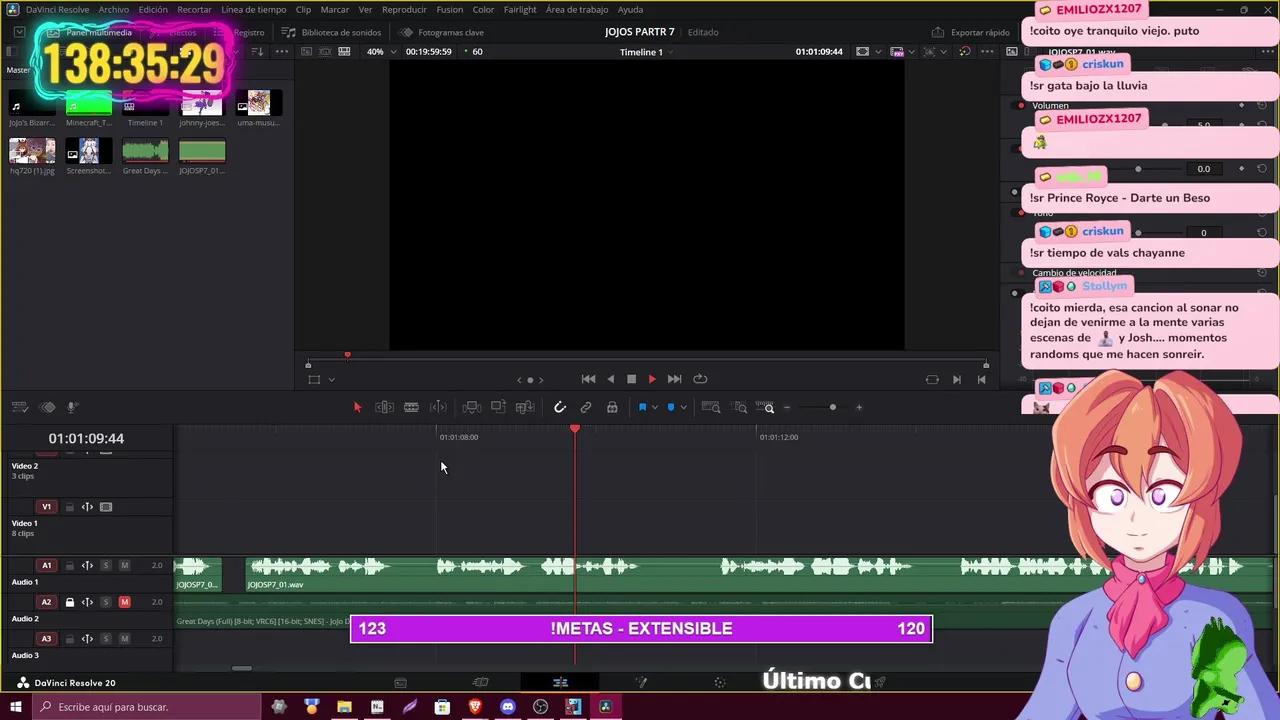Play timeline in reverse
The width and height of the screenshot is (1280, 720).
pyautogui.click(x=611, y=379)
